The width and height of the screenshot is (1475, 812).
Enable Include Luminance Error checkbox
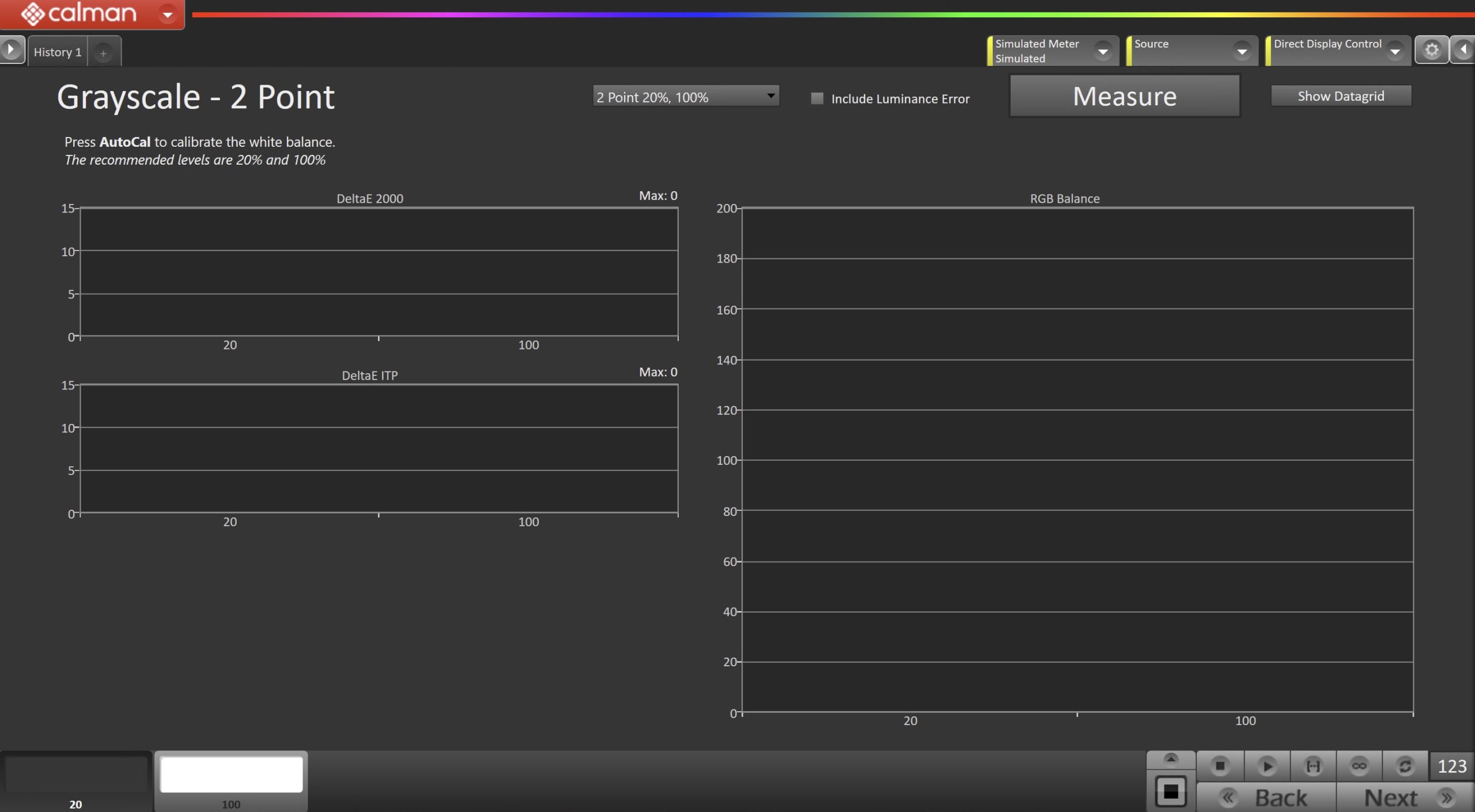[816, 98]
